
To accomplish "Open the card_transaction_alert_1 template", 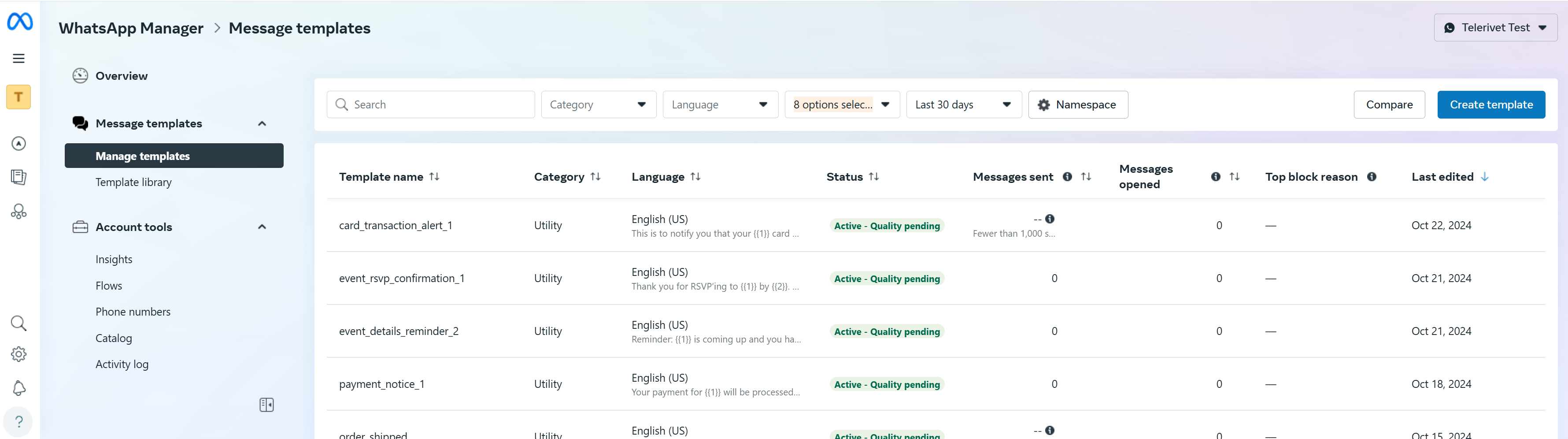I will coord(396,225).
